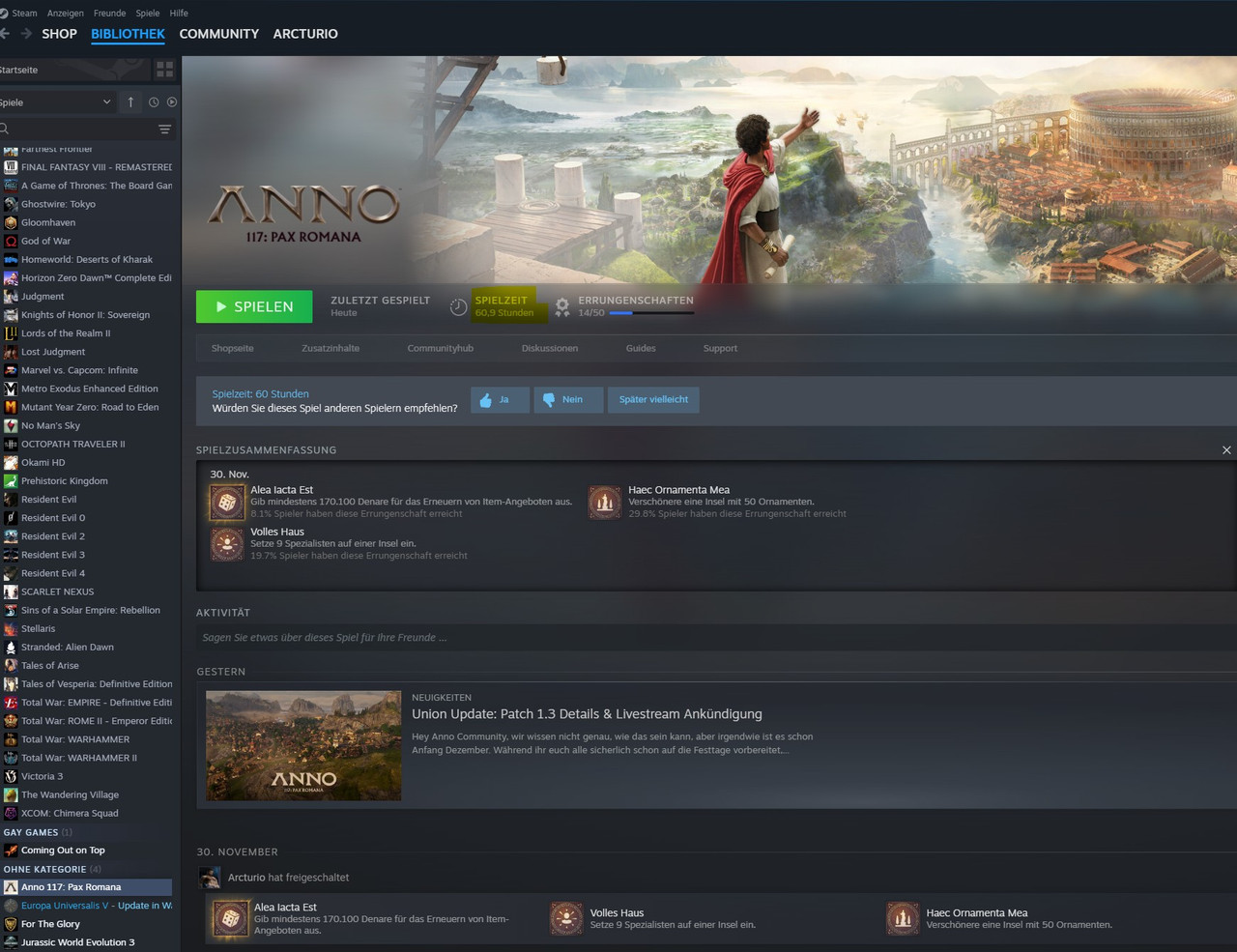The height and width of the screenshot is (952, 1237).
Task: Open the Communityhub link
Action: [441, 348]
